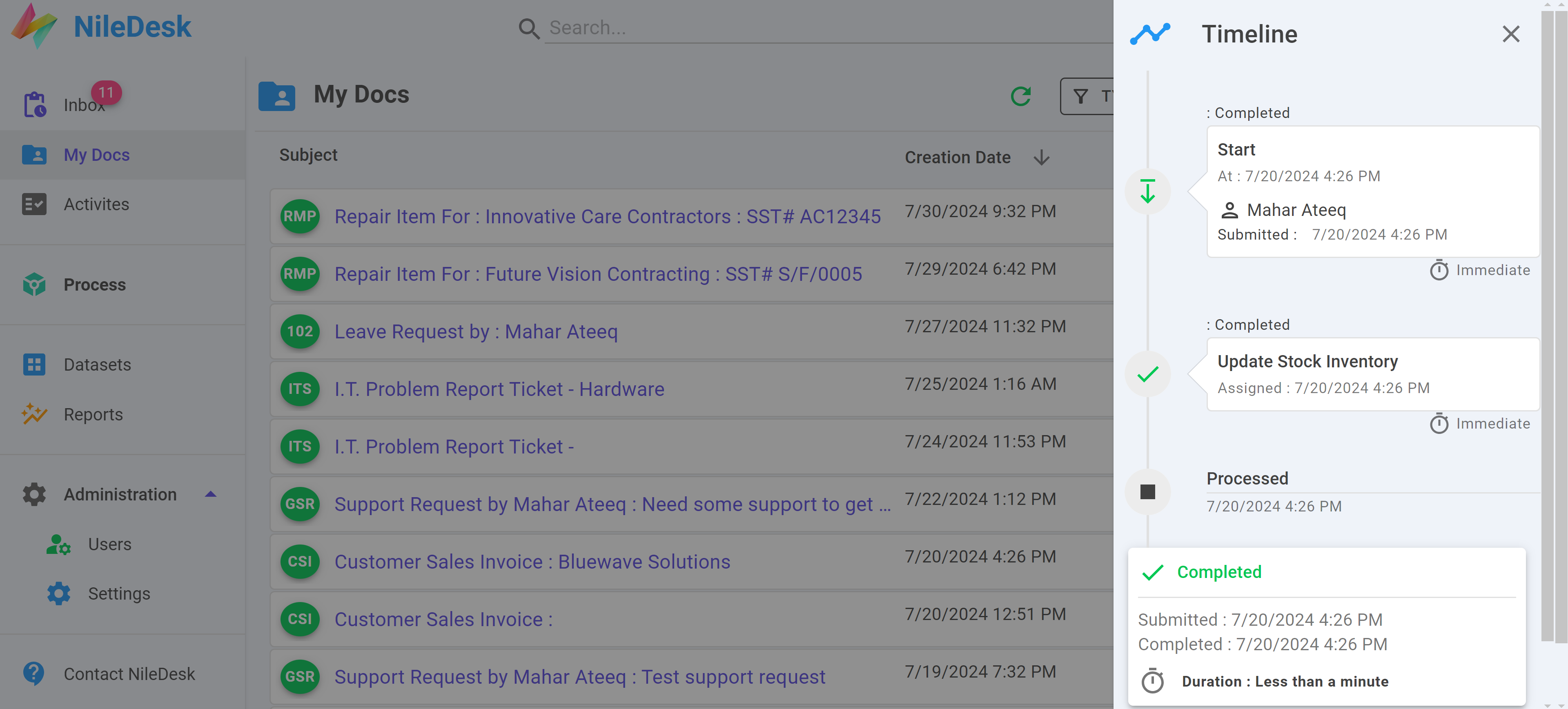Click the search magnifier icon
Image resolution: width=1568 pixels, height=709 pixels.
pos(528,28)
